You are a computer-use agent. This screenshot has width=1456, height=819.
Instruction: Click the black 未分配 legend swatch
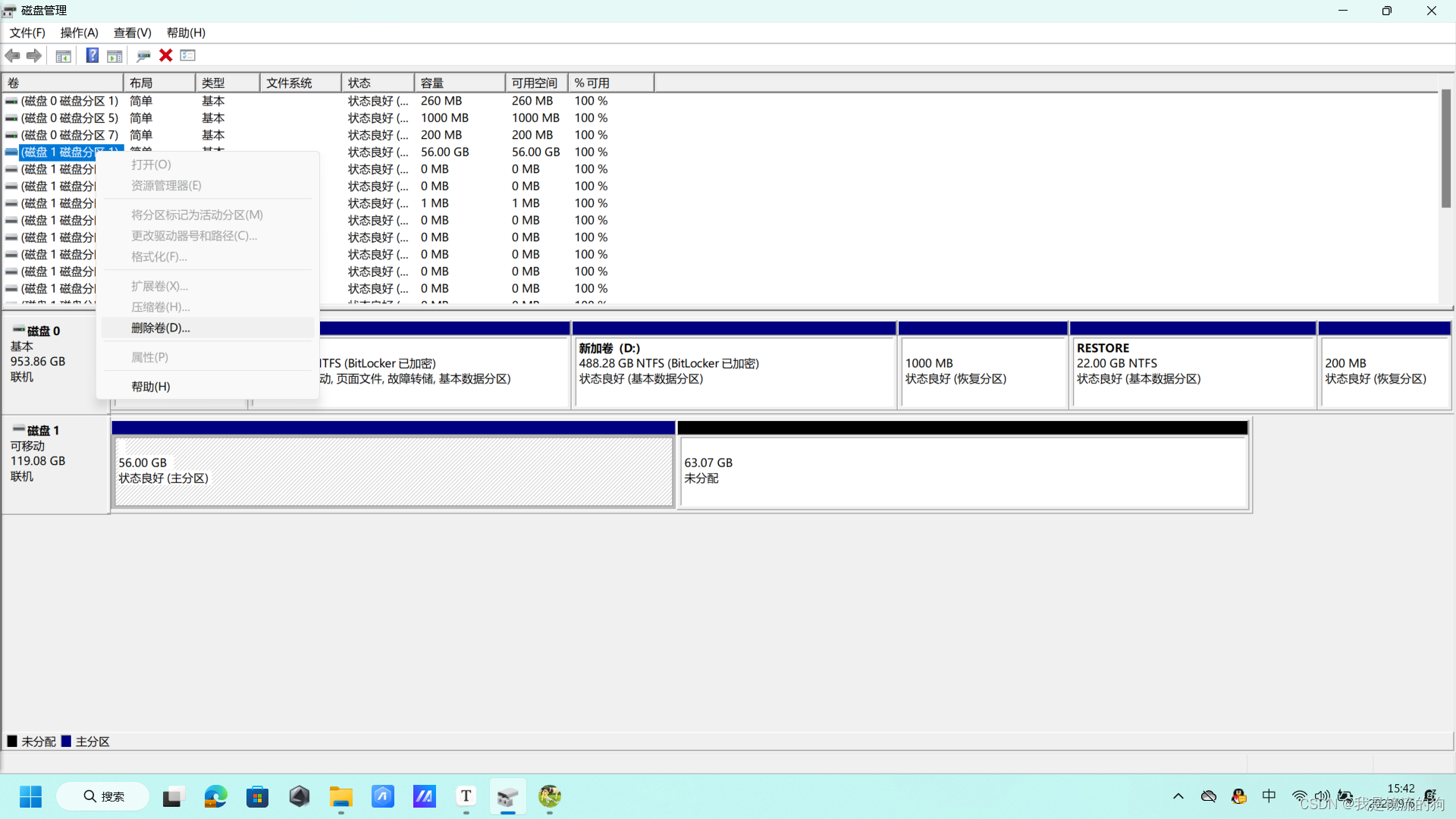[12, 741]
